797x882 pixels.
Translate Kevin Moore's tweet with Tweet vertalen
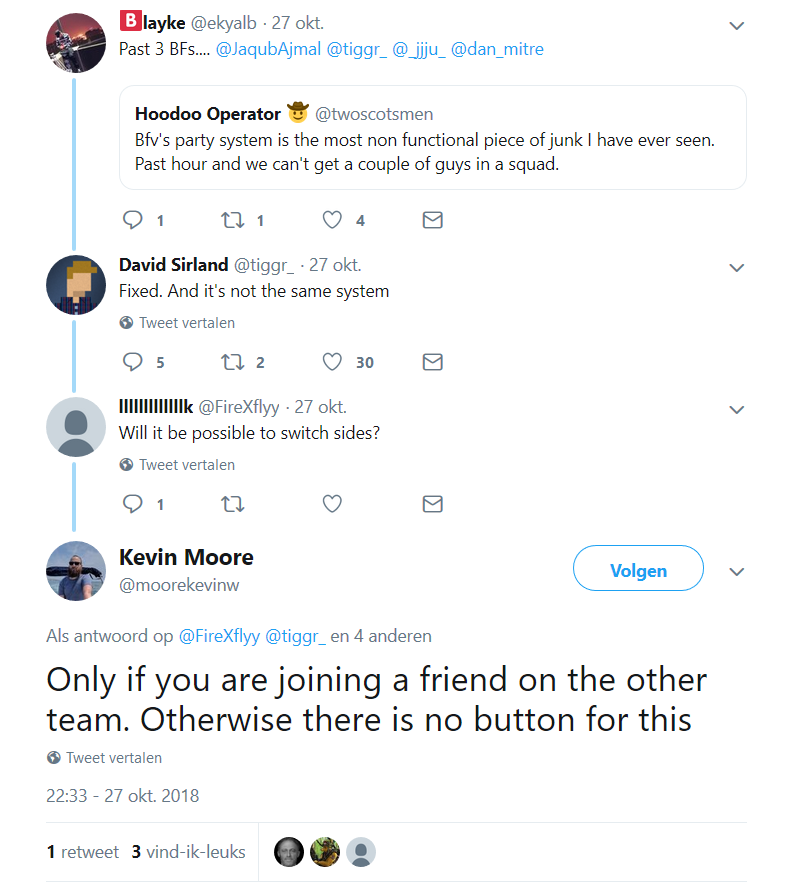[x=113, y=758]
